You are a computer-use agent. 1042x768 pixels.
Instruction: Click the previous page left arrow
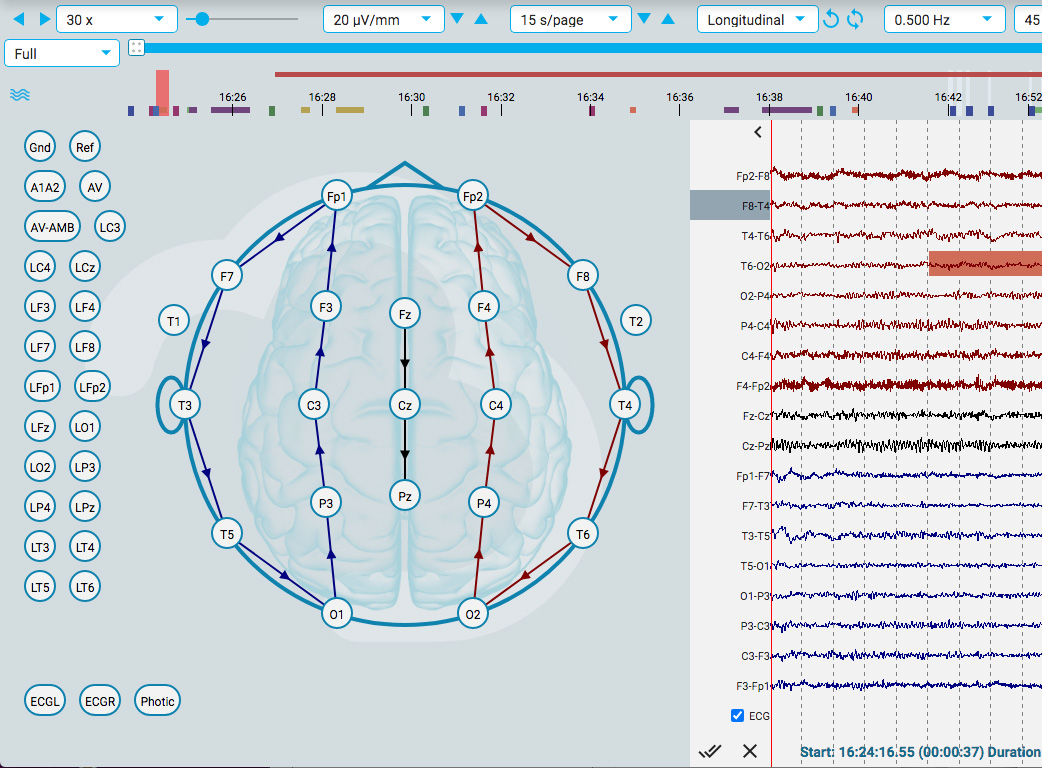[19, 19]
